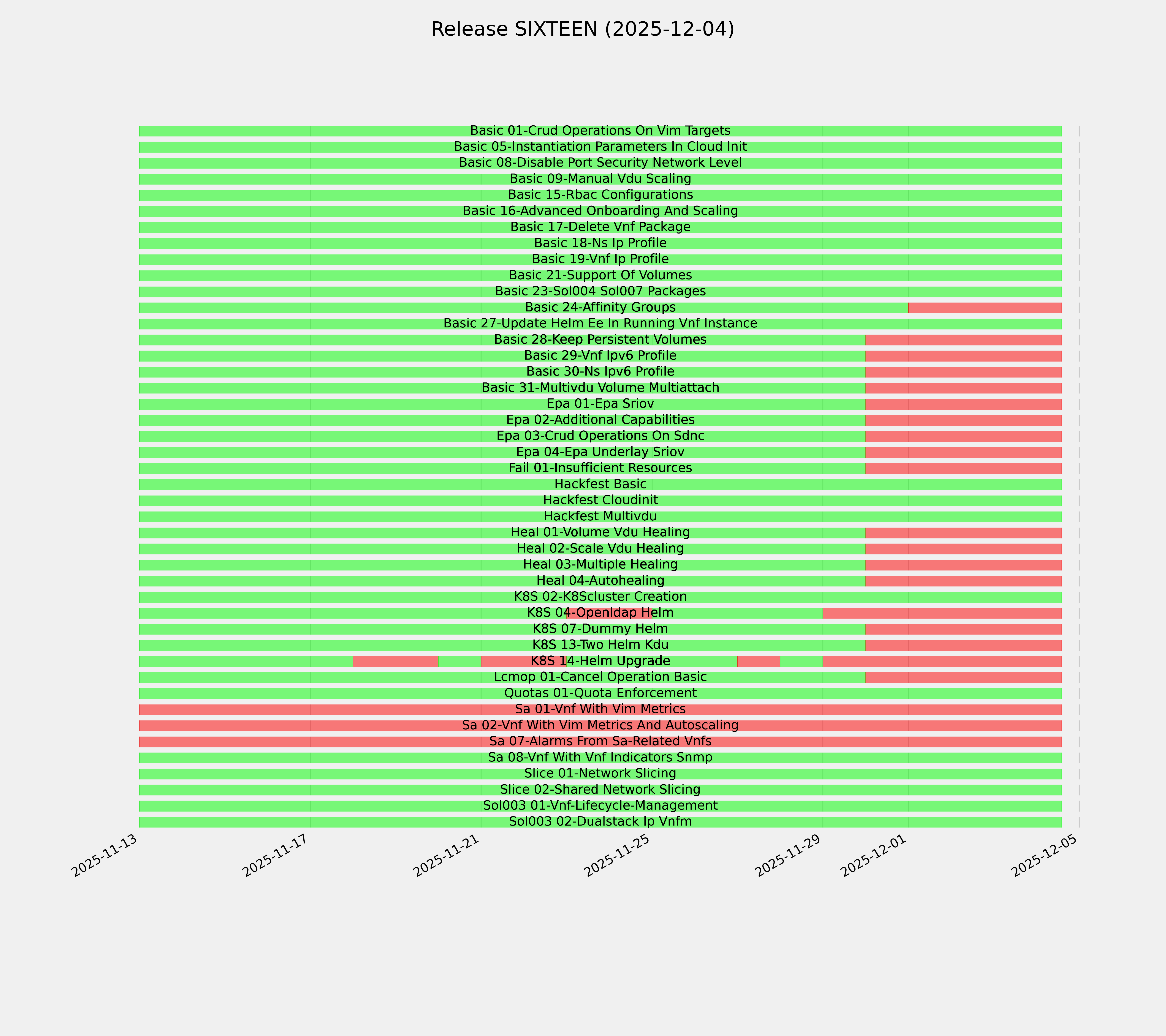Click the Lcmop 01-Cancel Operation Basic label
This screenshot has width=1166, height=1036.
click(600, 677)
